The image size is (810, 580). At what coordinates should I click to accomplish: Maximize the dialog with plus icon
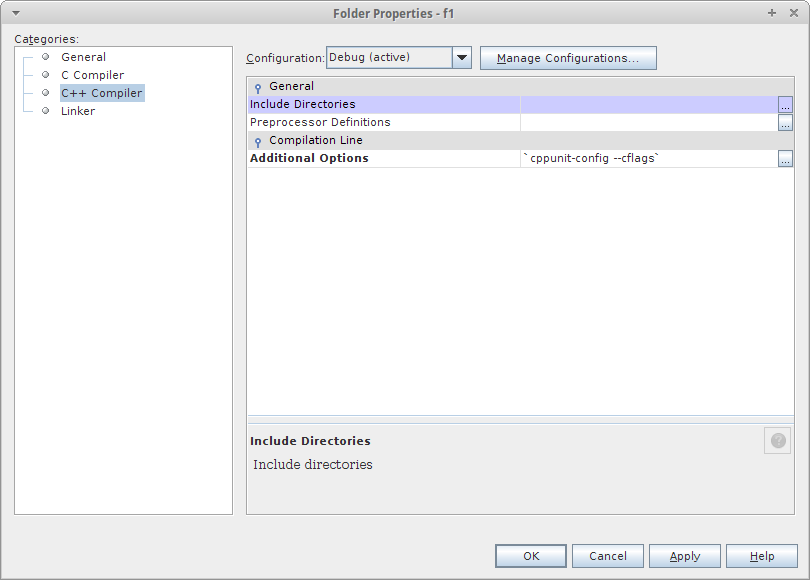pos(772,13)
